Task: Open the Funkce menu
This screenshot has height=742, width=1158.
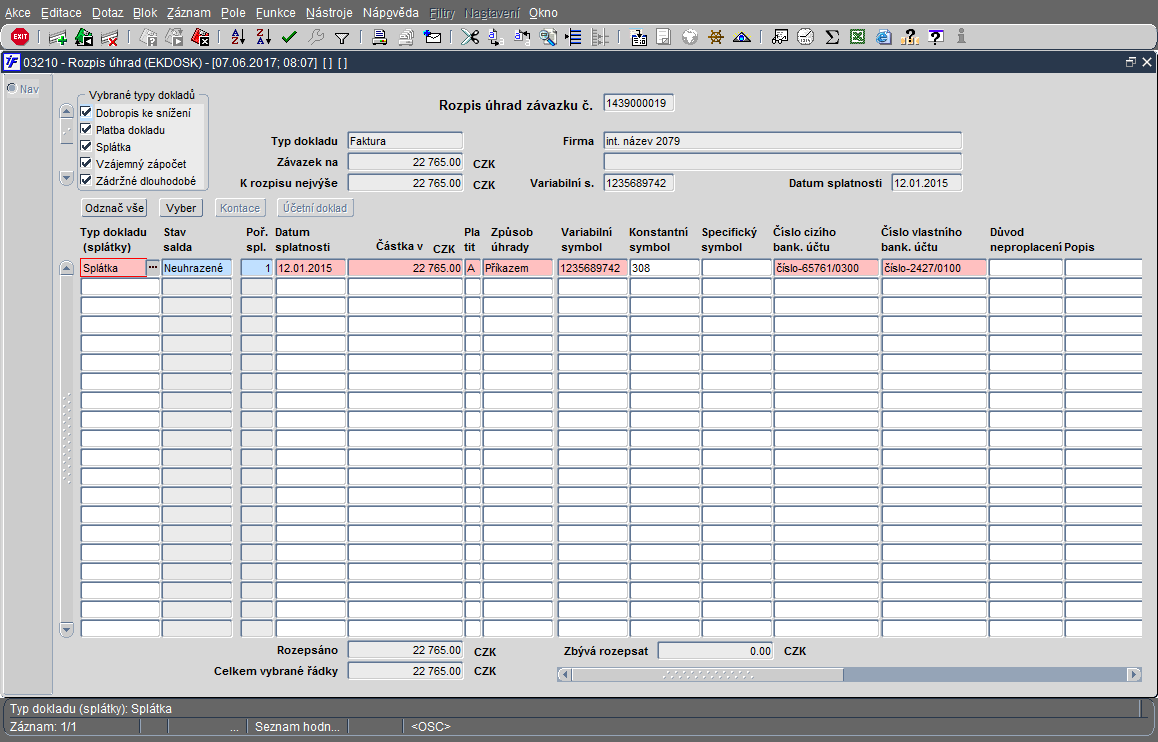Action: [275, 13]
